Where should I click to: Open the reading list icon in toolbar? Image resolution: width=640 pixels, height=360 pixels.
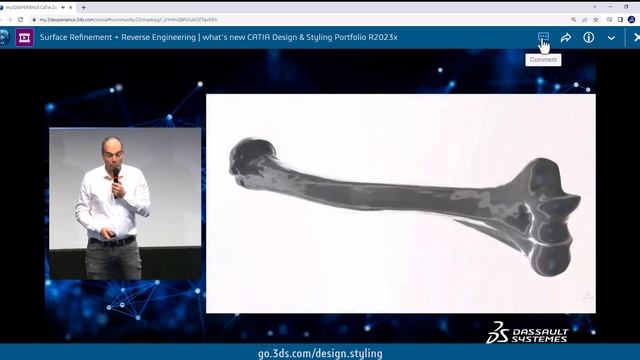(609, 20)
